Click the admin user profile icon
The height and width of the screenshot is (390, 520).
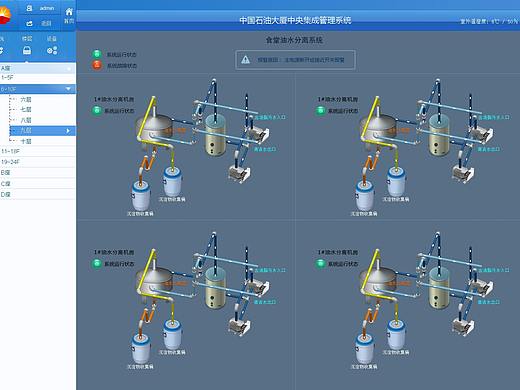click(29, 8)
